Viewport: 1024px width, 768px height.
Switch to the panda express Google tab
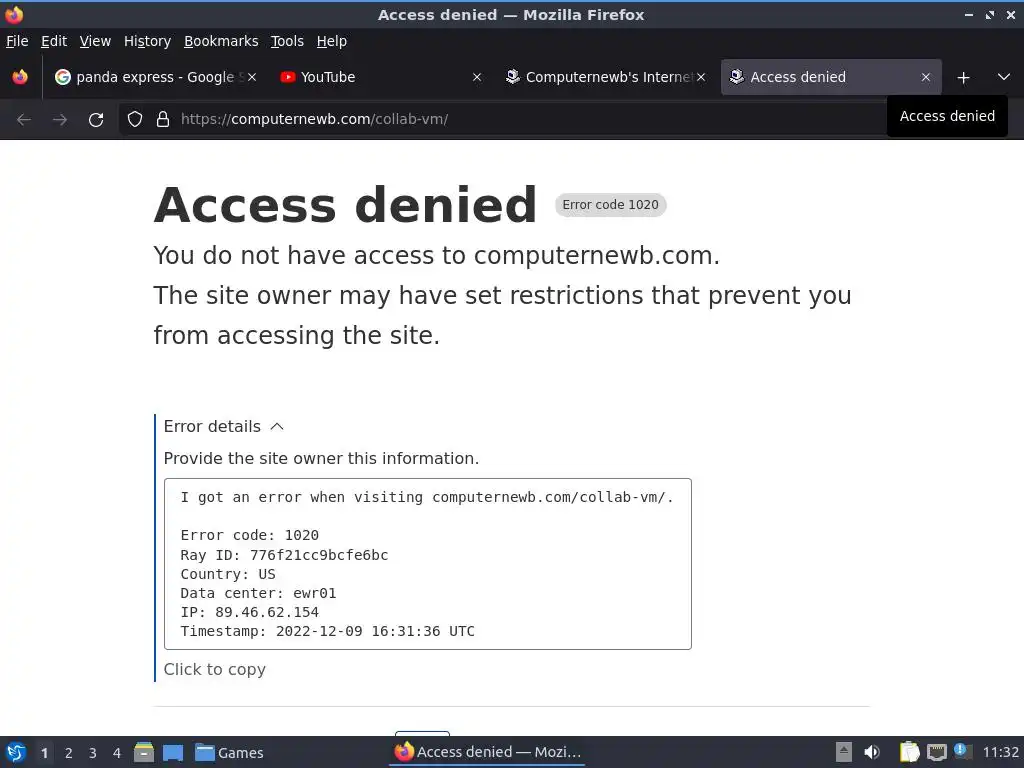[x=155, y=77]
